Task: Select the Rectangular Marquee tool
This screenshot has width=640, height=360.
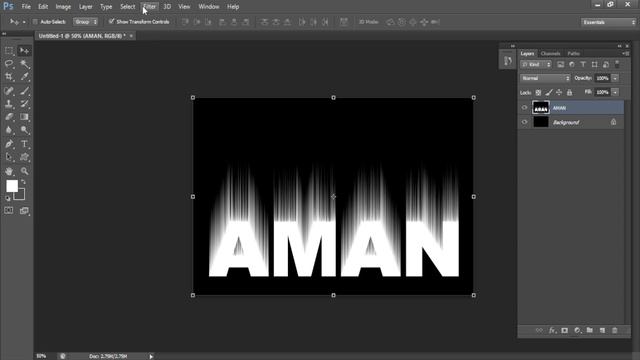Action: [x=9, y=51]
